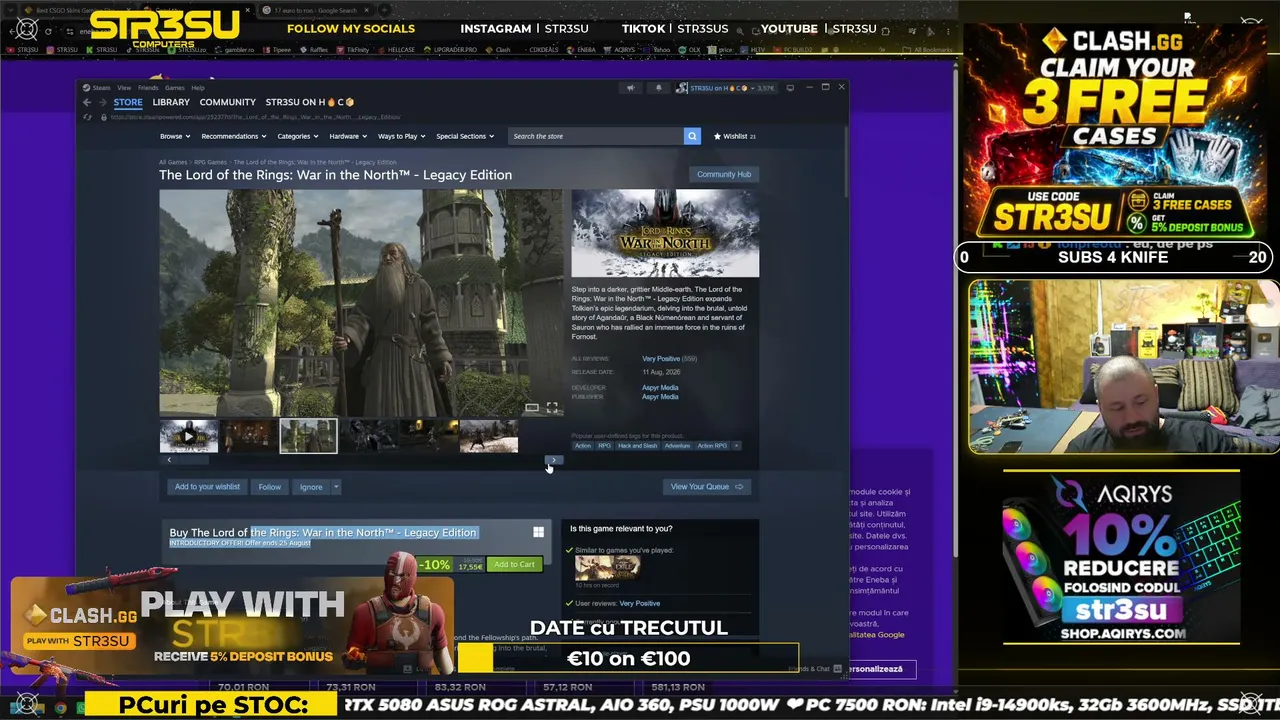Viewport: 1280px width, 720px height.
Task: Expand the Categories dropdown
Action: point(298,136)
